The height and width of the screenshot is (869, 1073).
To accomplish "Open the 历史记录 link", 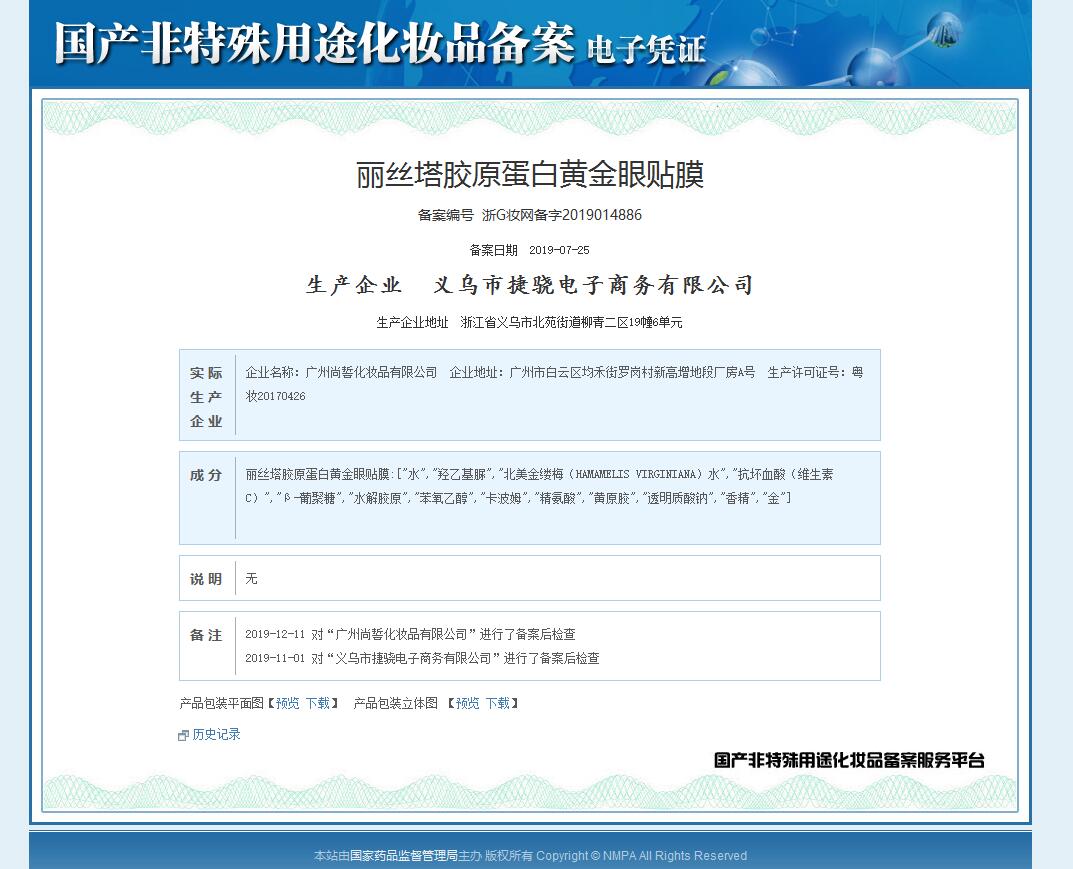I will point(216,734).
